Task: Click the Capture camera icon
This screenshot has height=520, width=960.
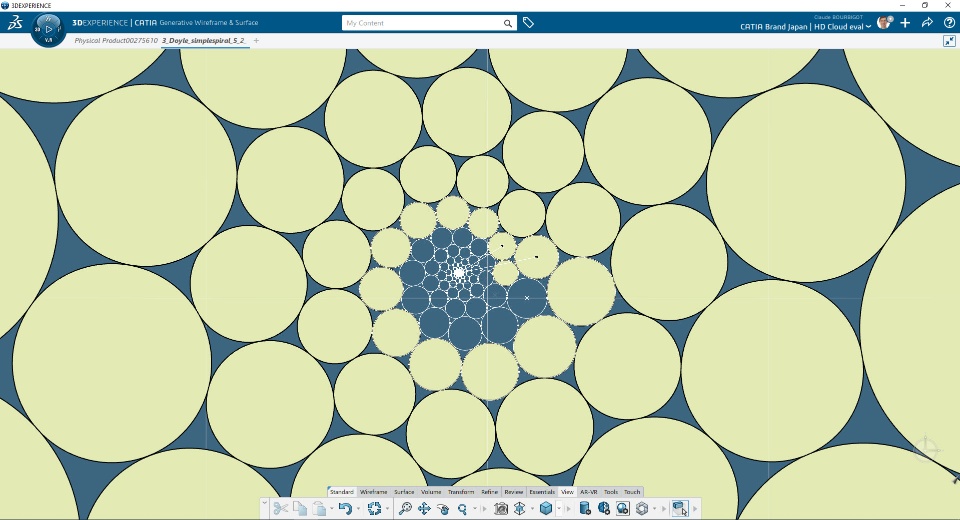Action: [x=501, y=508]
